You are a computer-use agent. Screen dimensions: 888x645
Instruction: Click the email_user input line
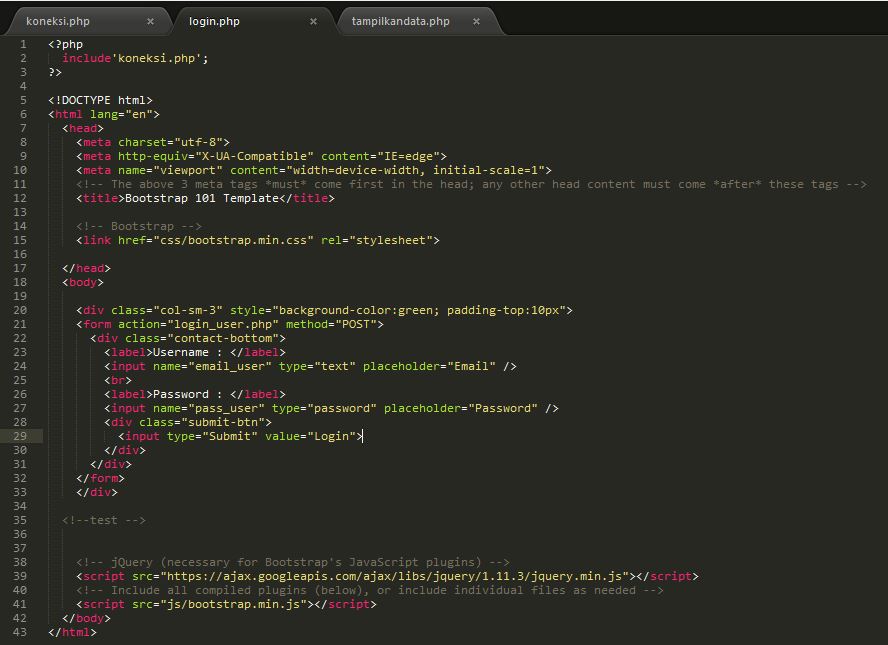coord(310,366)
